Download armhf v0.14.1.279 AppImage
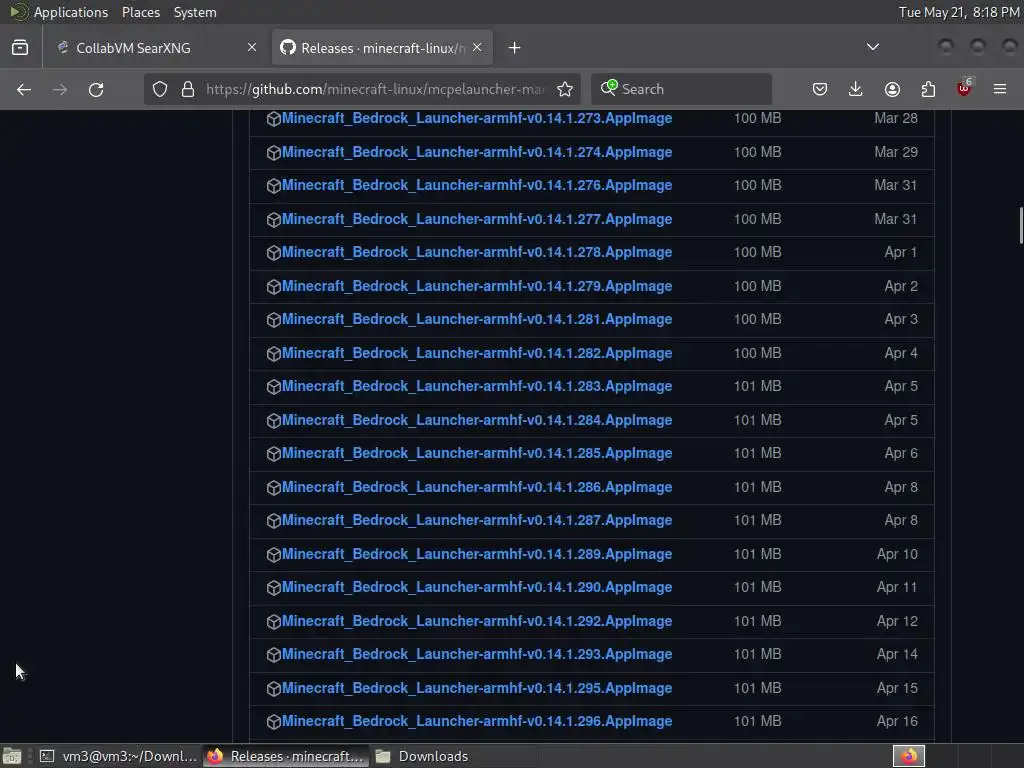 pyautogui.click(x=477, y=286)
